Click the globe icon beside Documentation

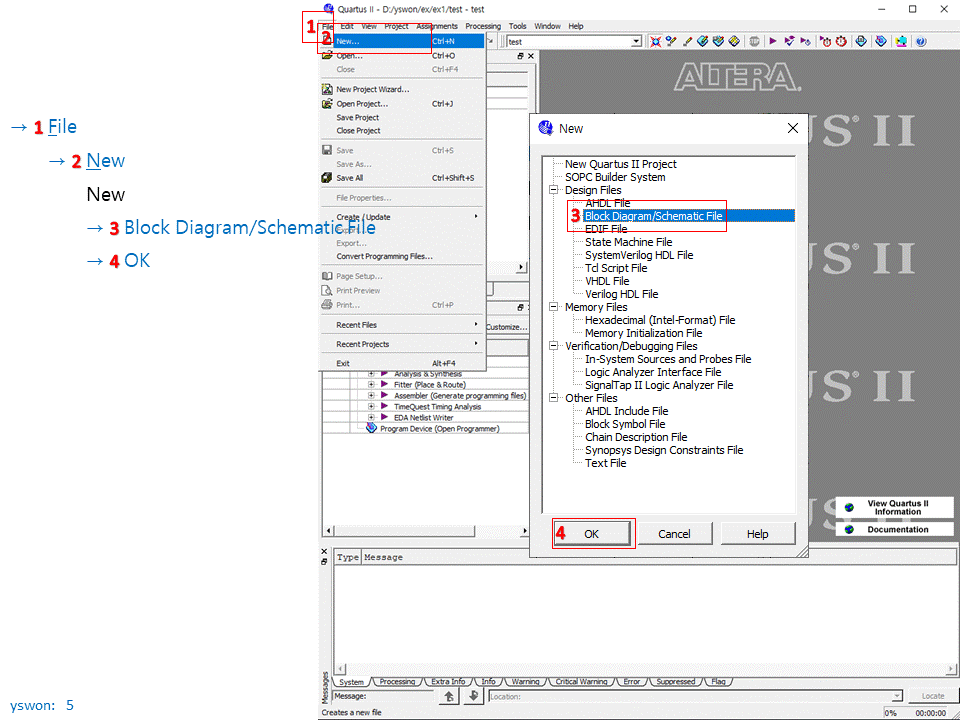[849, 530]
